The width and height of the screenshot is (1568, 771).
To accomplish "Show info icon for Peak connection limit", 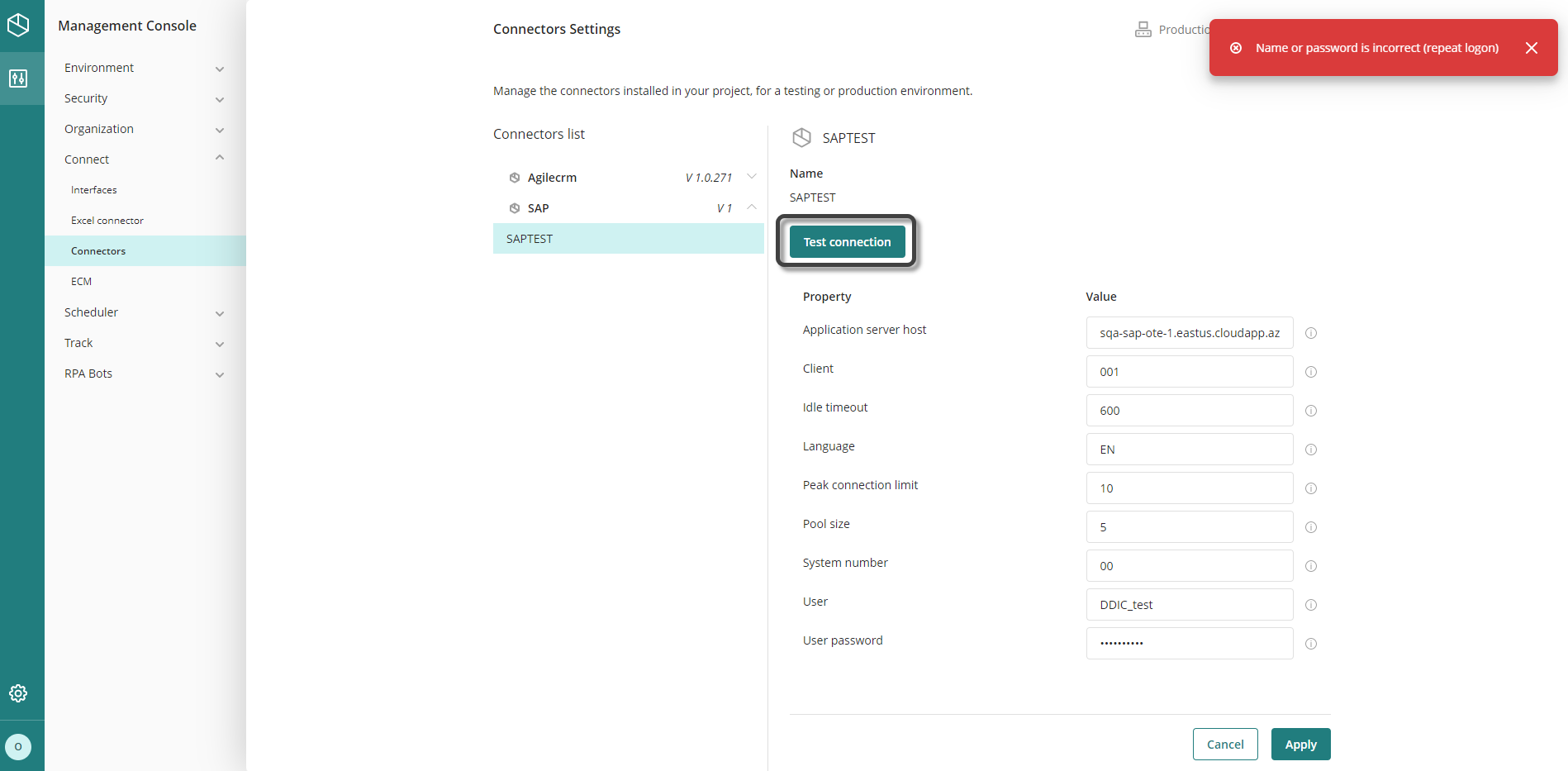I will [x=1311, y=488].
